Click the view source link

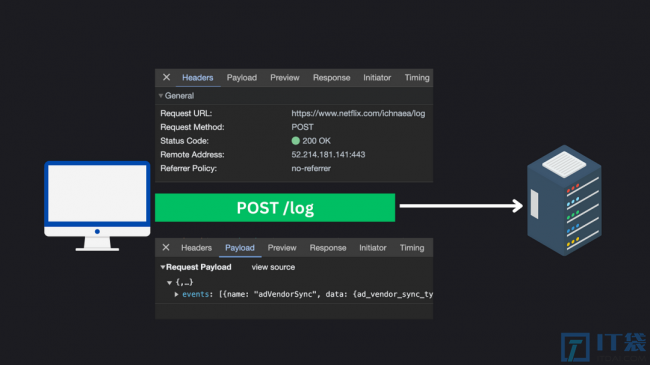pyautogui.click(x=273, y=267)
